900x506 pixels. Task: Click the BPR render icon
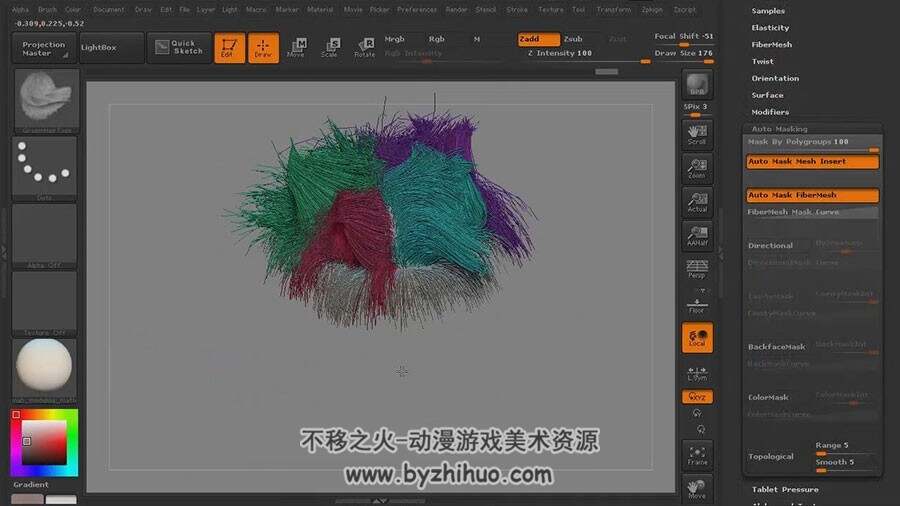(697, 85)
